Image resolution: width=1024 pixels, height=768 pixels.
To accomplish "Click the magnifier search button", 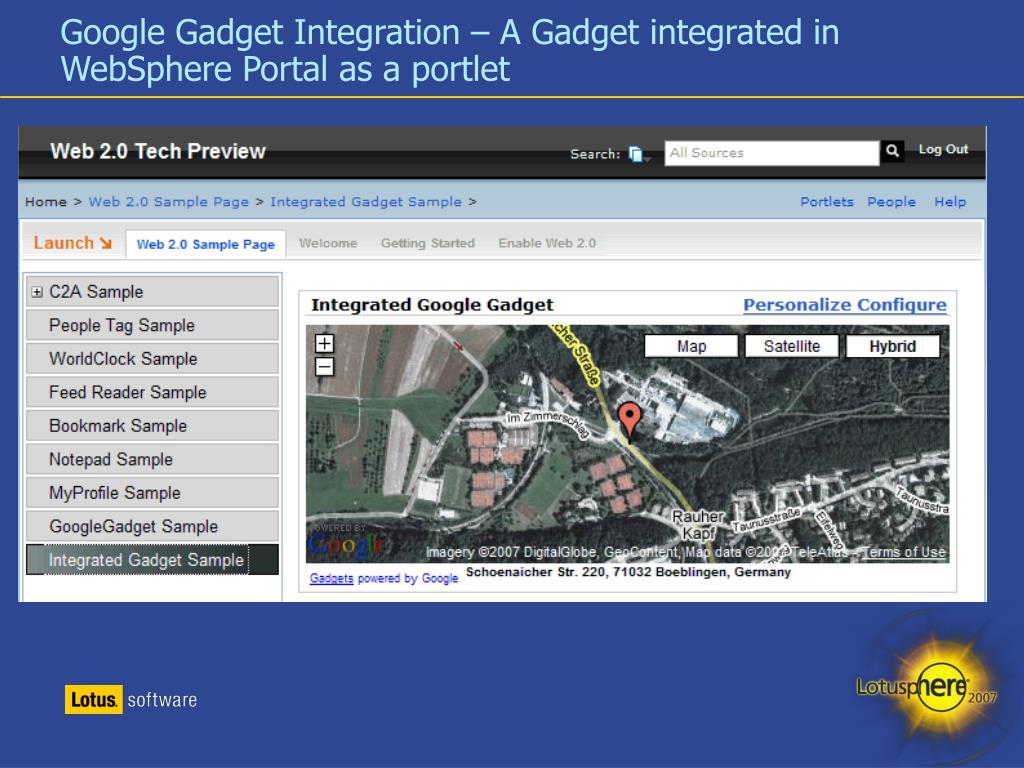I will pos(892,152).
